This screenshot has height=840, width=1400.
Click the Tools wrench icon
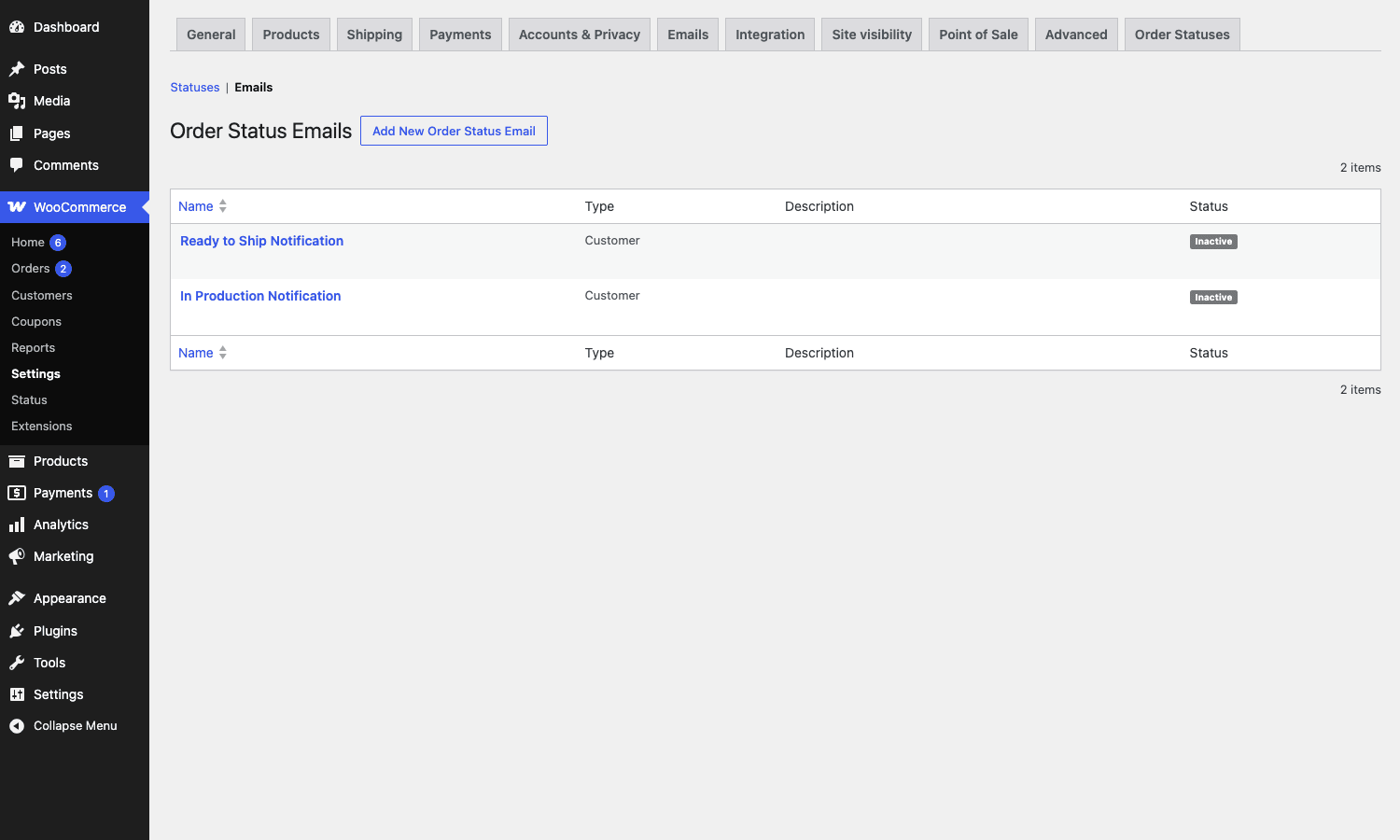17,663
